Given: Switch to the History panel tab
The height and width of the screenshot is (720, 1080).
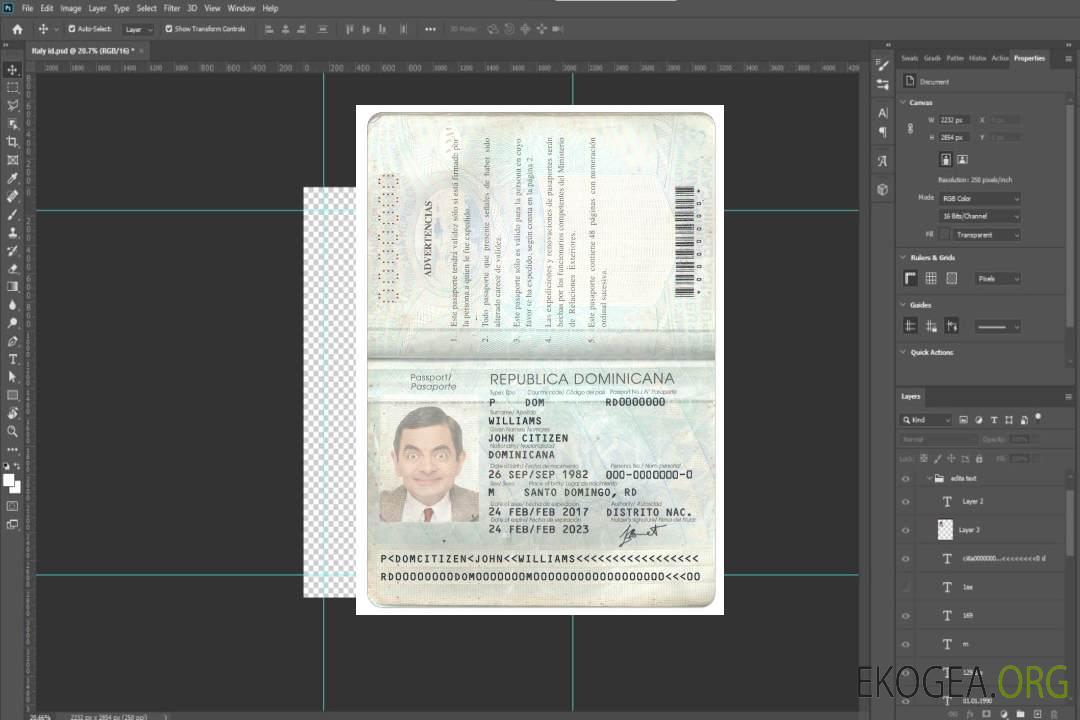Looking at the screenshot, I should (977, 58).
